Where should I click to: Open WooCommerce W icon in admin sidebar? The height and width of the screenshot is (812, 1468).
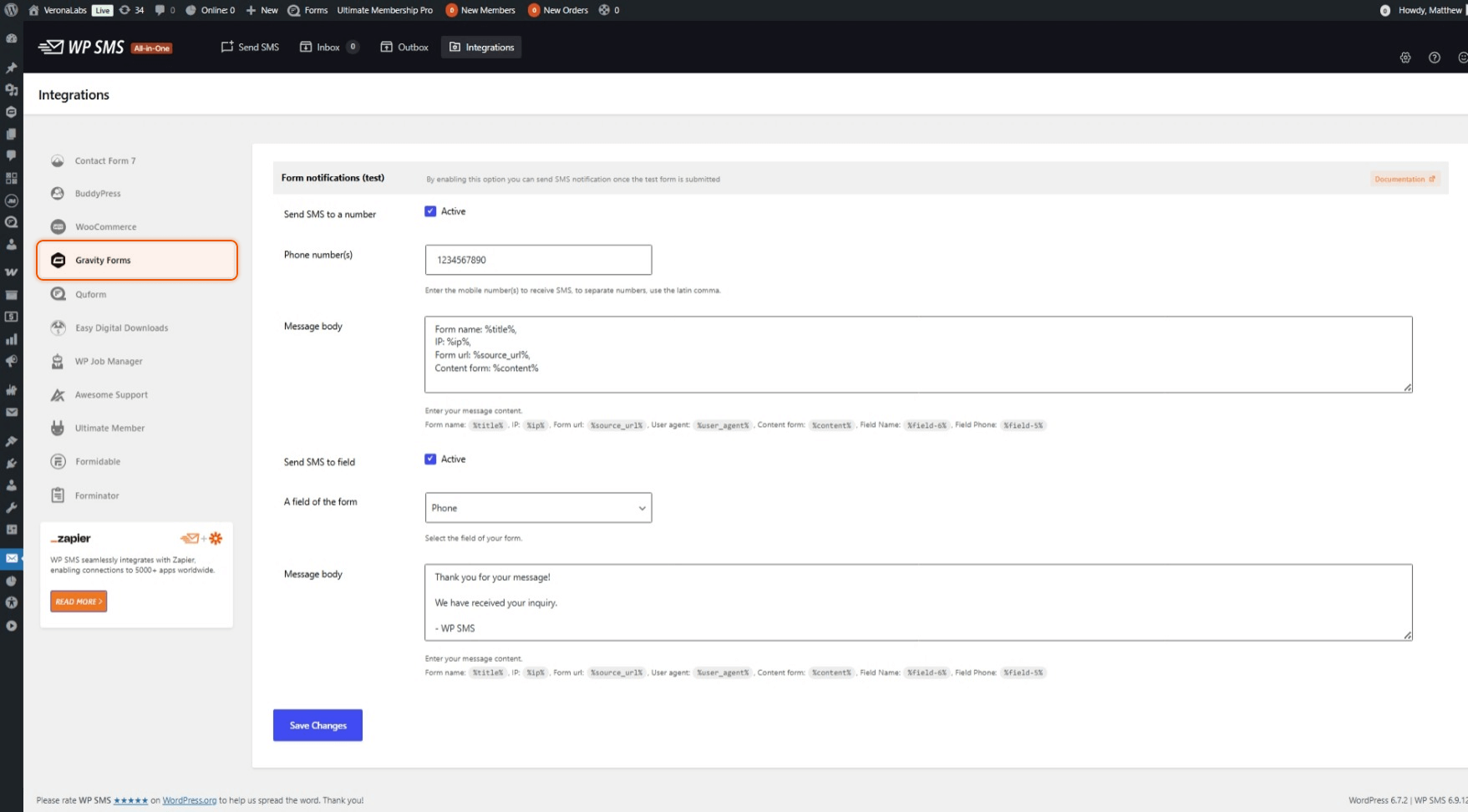(x=12, y=272)
